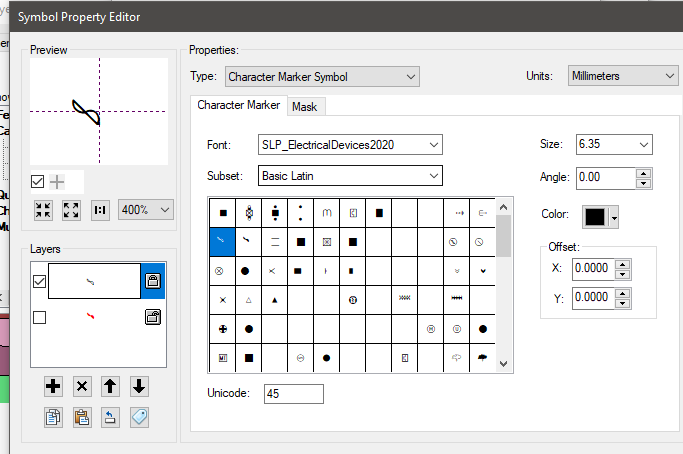Viewport: 683px width, 454px height.
Task: Increase Offset Y with up arrow
Action: (x=623, y=294)
